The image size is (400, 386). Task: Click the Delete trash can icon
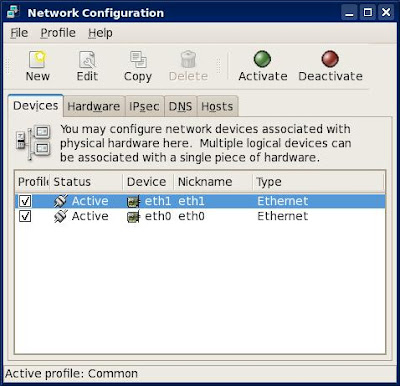188,59
